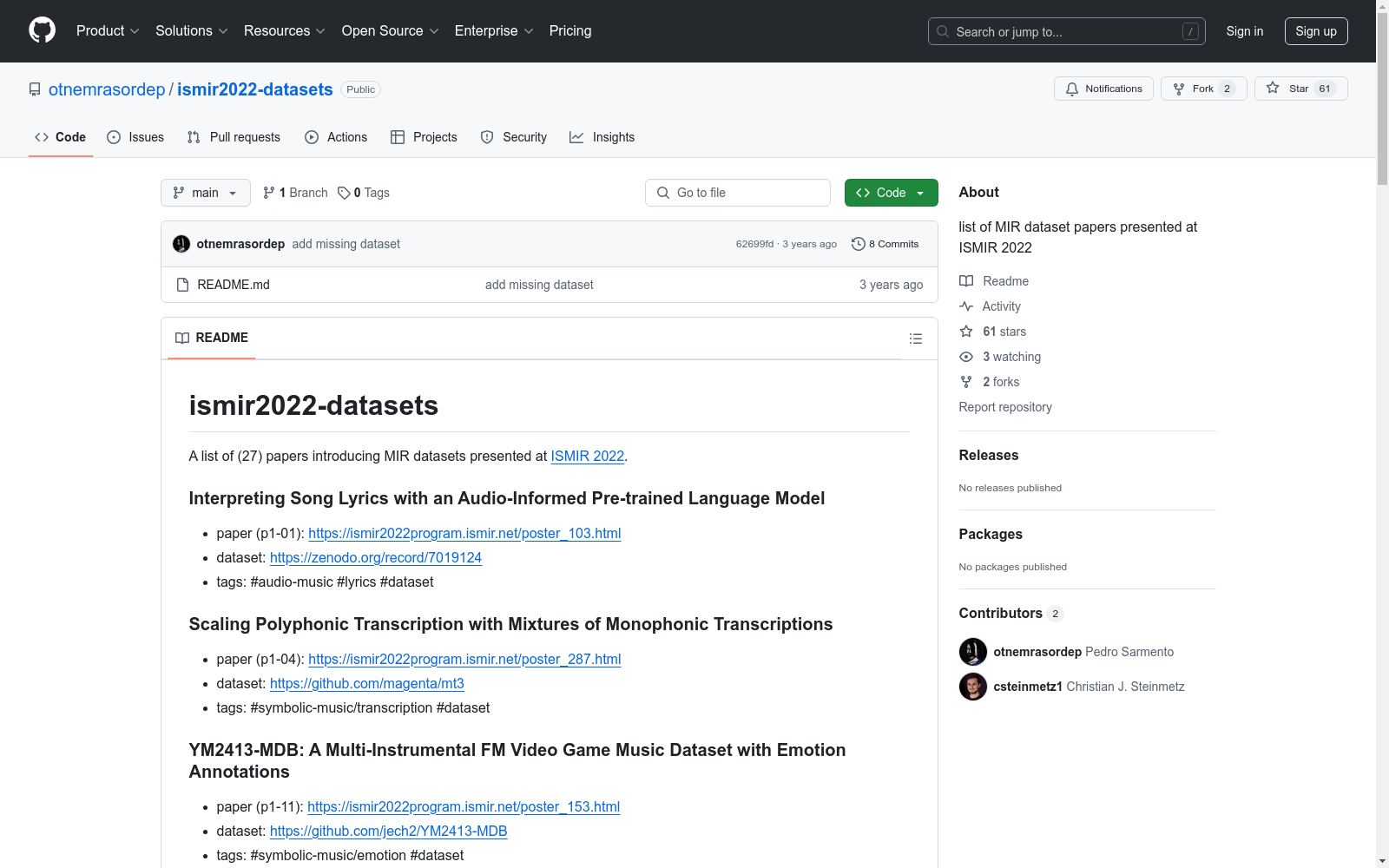Select the README tab header

[x=212, y=338]
